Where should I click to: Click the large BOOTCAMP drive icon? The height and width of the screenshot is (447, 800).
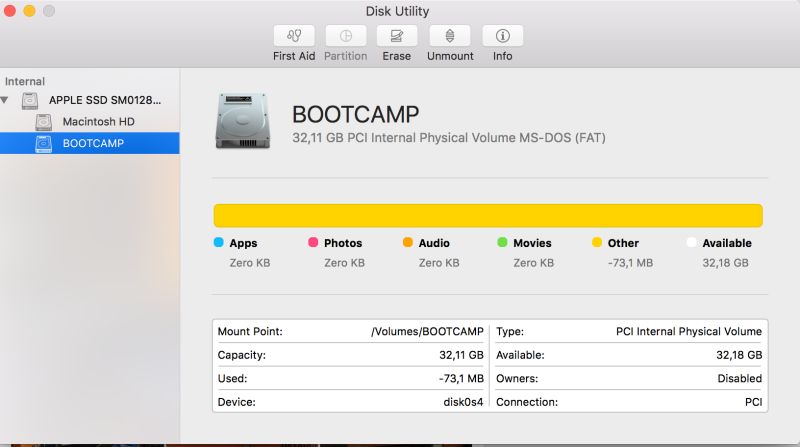pyautogui.click(x=242, y=120)
